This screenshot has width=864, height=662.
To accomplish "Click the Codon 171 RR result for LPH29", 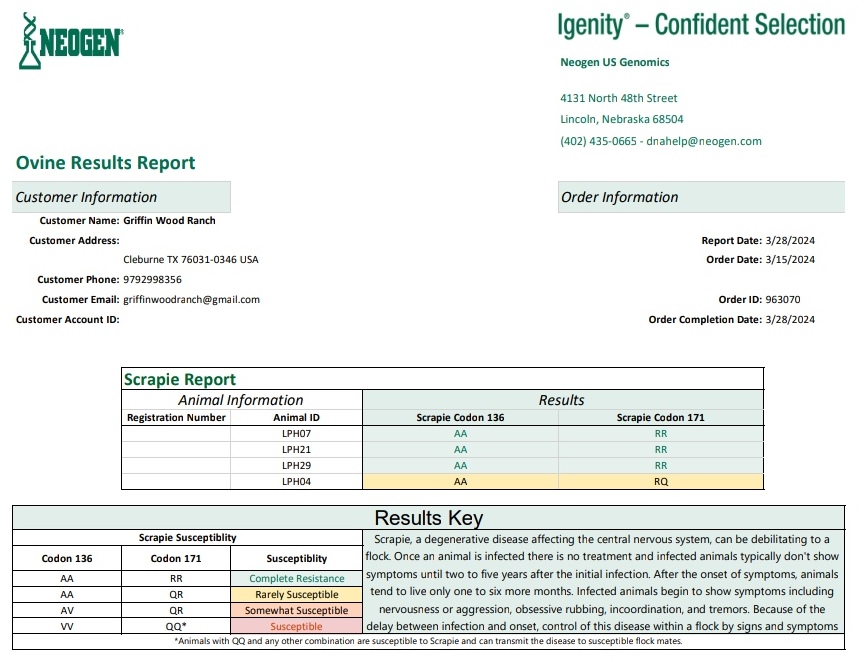I will click(x=661, y=466).
